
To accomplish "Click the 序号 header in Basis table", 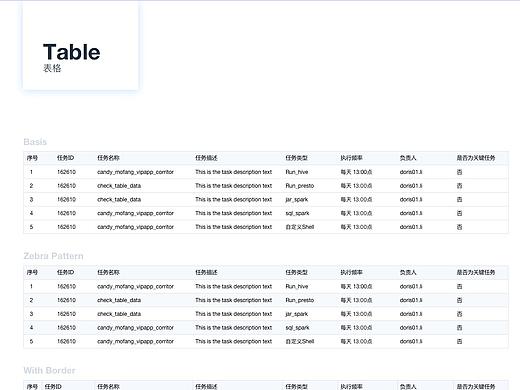I will click(x=32, y=158).
